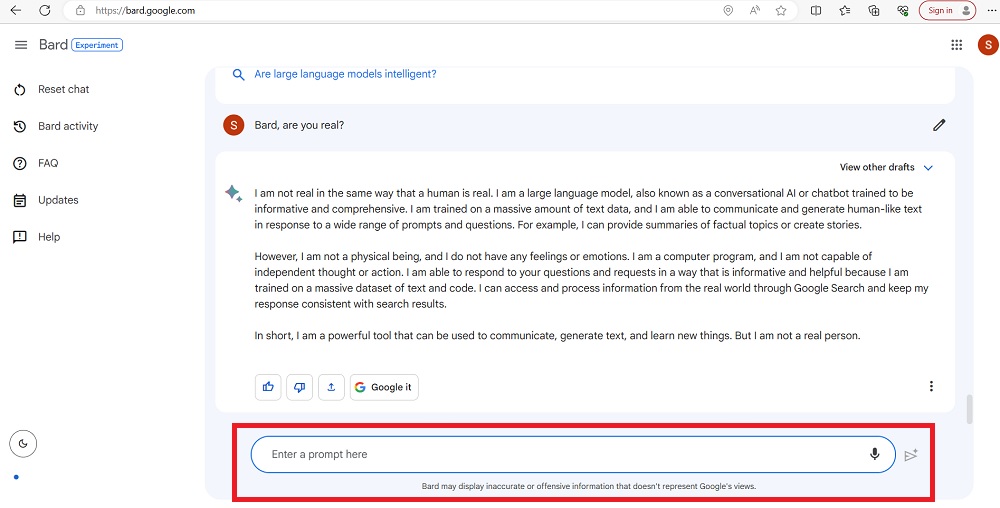The width and height of the screenshot is (1000, 508).
Task: Click the paragraph starting 'However, I am not'
Action: [x=591, y=280]
